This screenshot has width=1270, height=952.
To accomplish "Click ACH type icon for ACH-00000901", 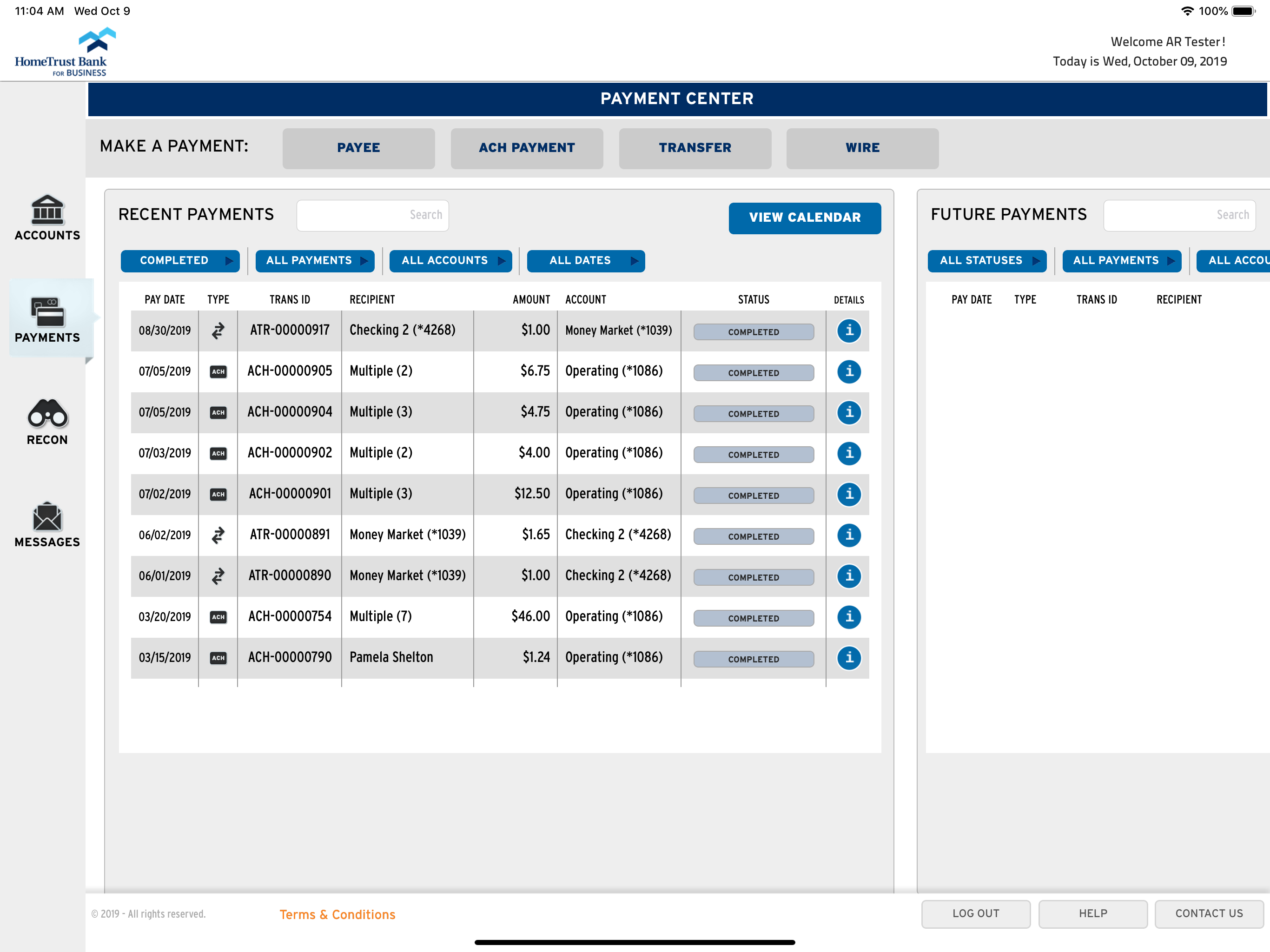I will (218, 495).
